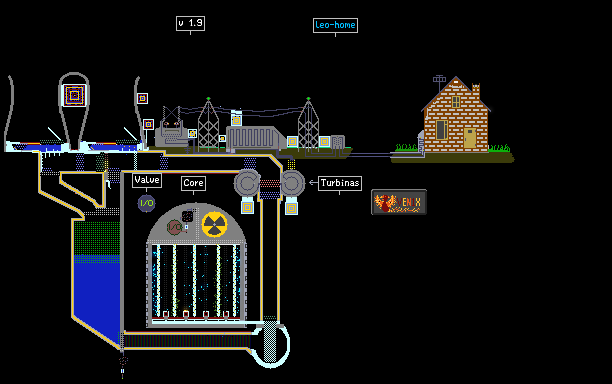Toggle the purple I/O valve switch
The height and width of the screenshot is (384, 612).
pos(146,203)
